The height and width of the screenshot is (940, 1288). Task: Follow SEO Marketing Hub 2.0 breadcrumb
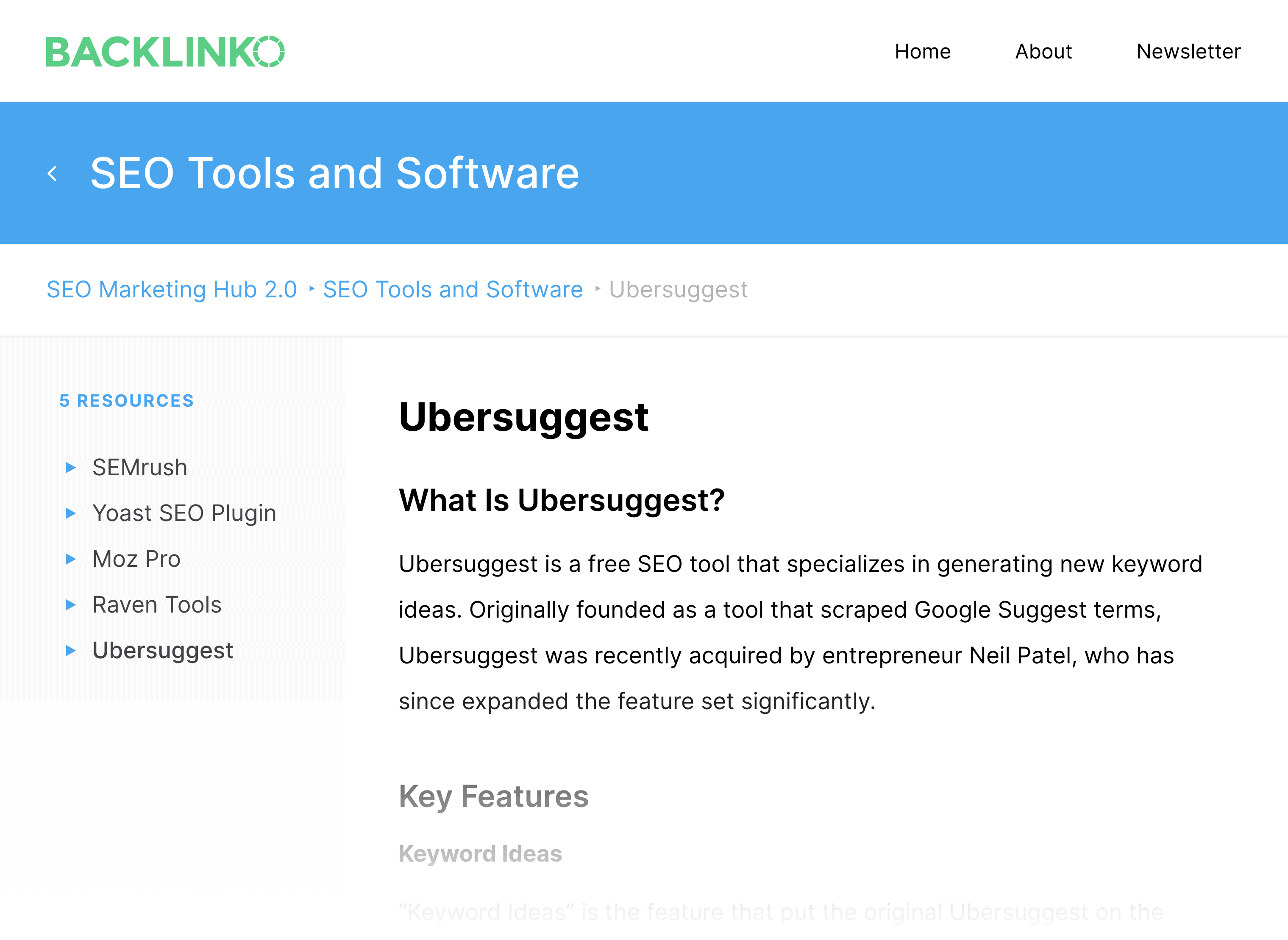(172, 290)
